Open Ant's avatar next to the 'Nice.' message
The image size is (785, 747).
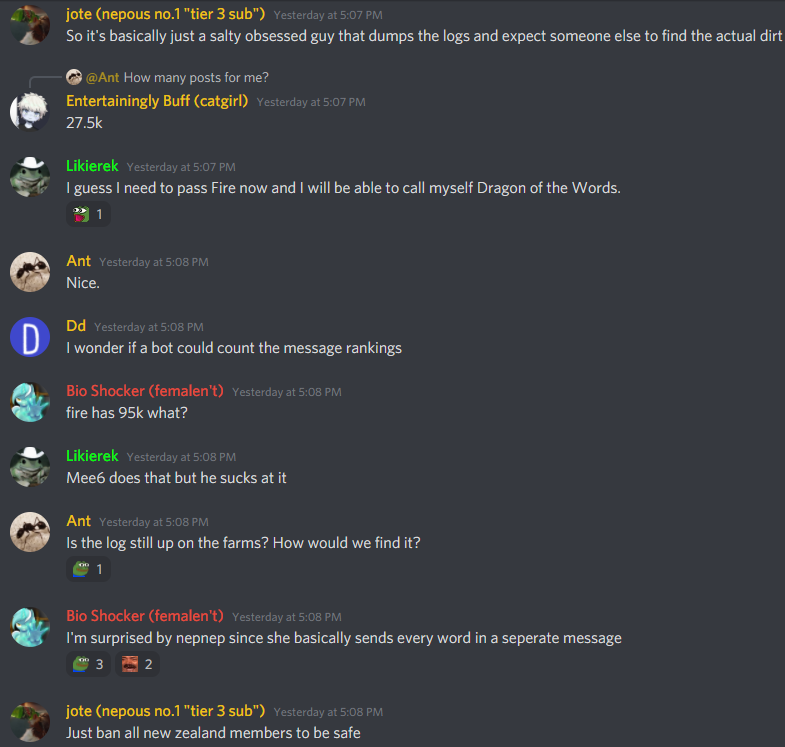(30, 272)
